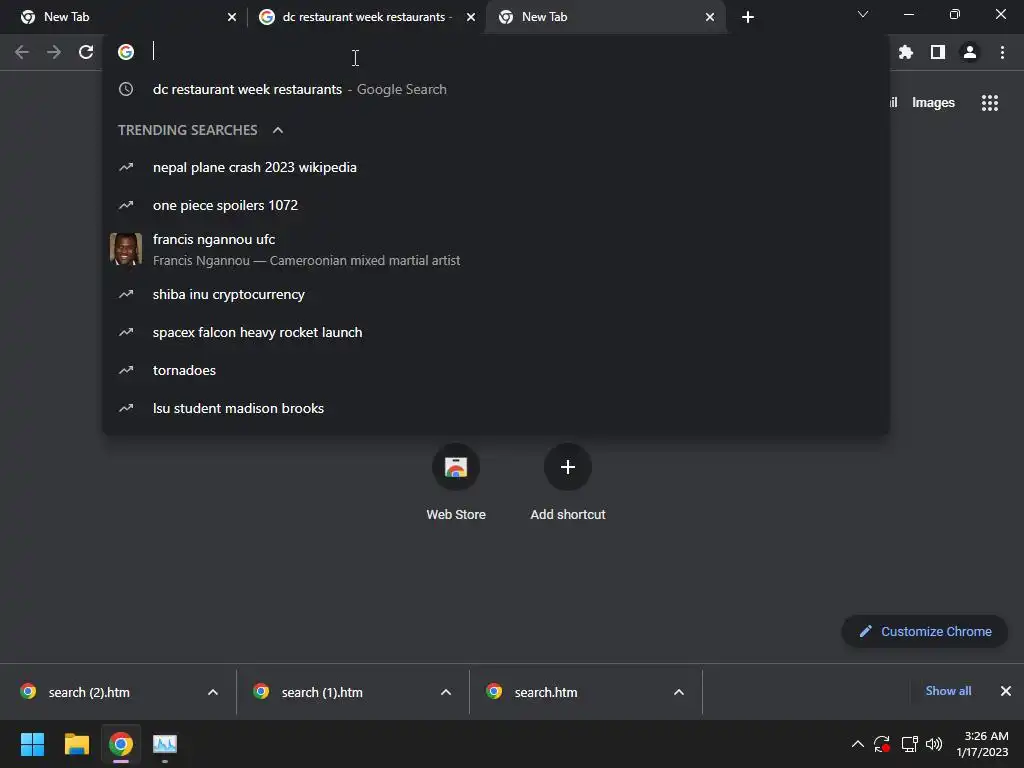Close the downloads bar
The image size is (1024, 768).
[x=1006, y=691]
